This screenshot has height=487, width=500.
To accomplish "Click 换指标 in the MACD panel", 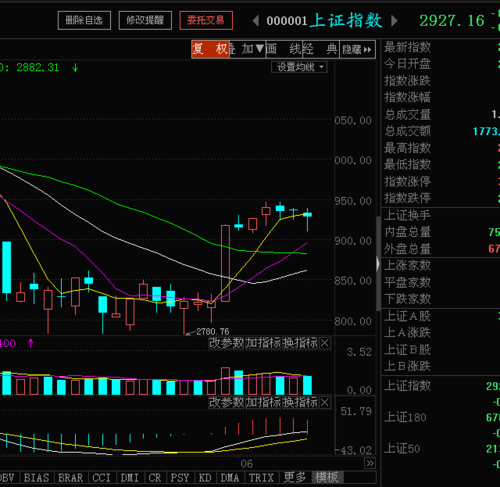I will (300, 403).
